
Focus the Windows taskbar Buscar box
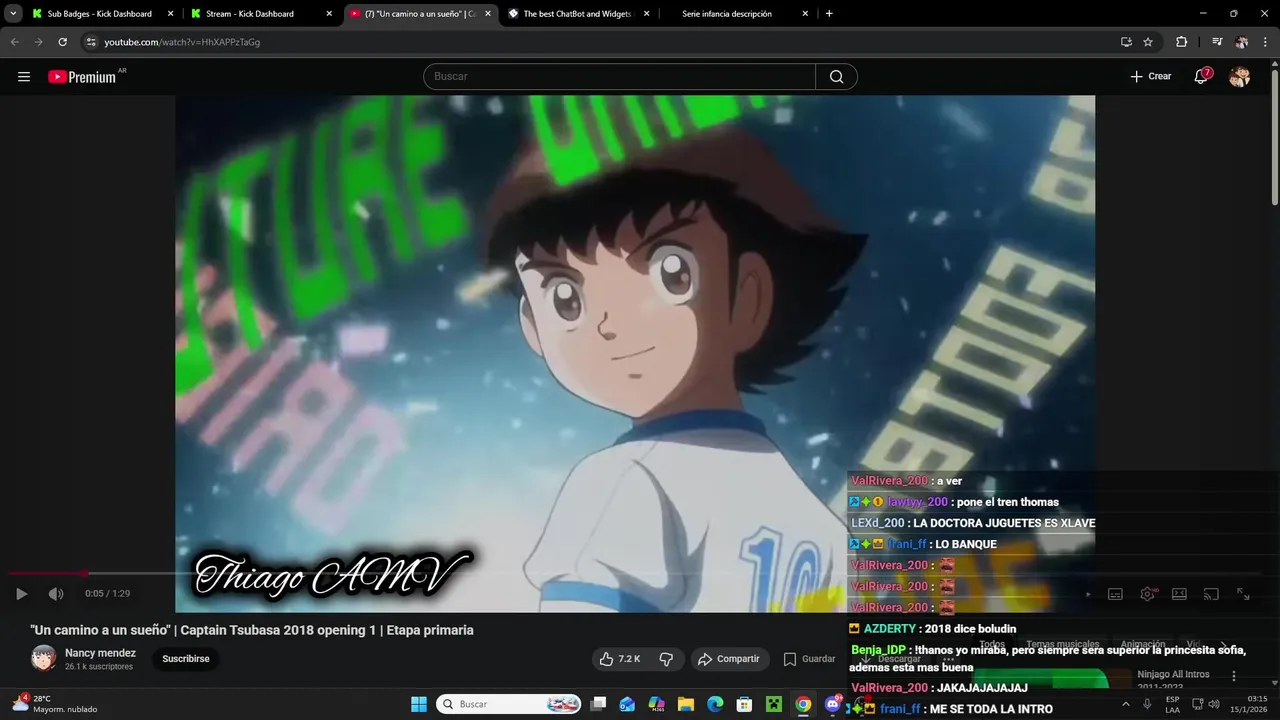pos(510,704)
